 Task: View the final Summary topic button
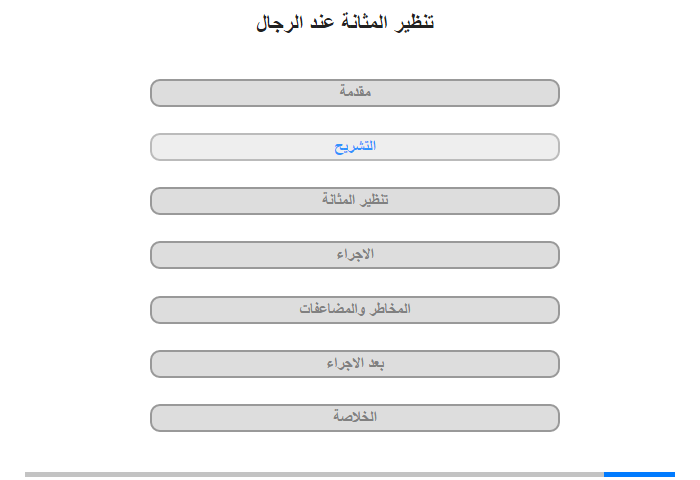pos(354,418)
